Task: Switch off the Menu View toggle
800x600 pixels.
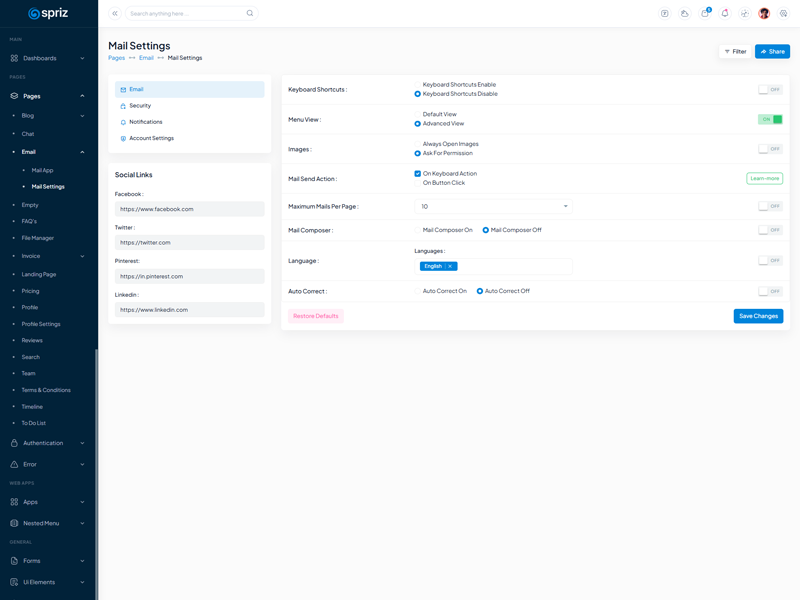Action: click(x=770, y=119)
